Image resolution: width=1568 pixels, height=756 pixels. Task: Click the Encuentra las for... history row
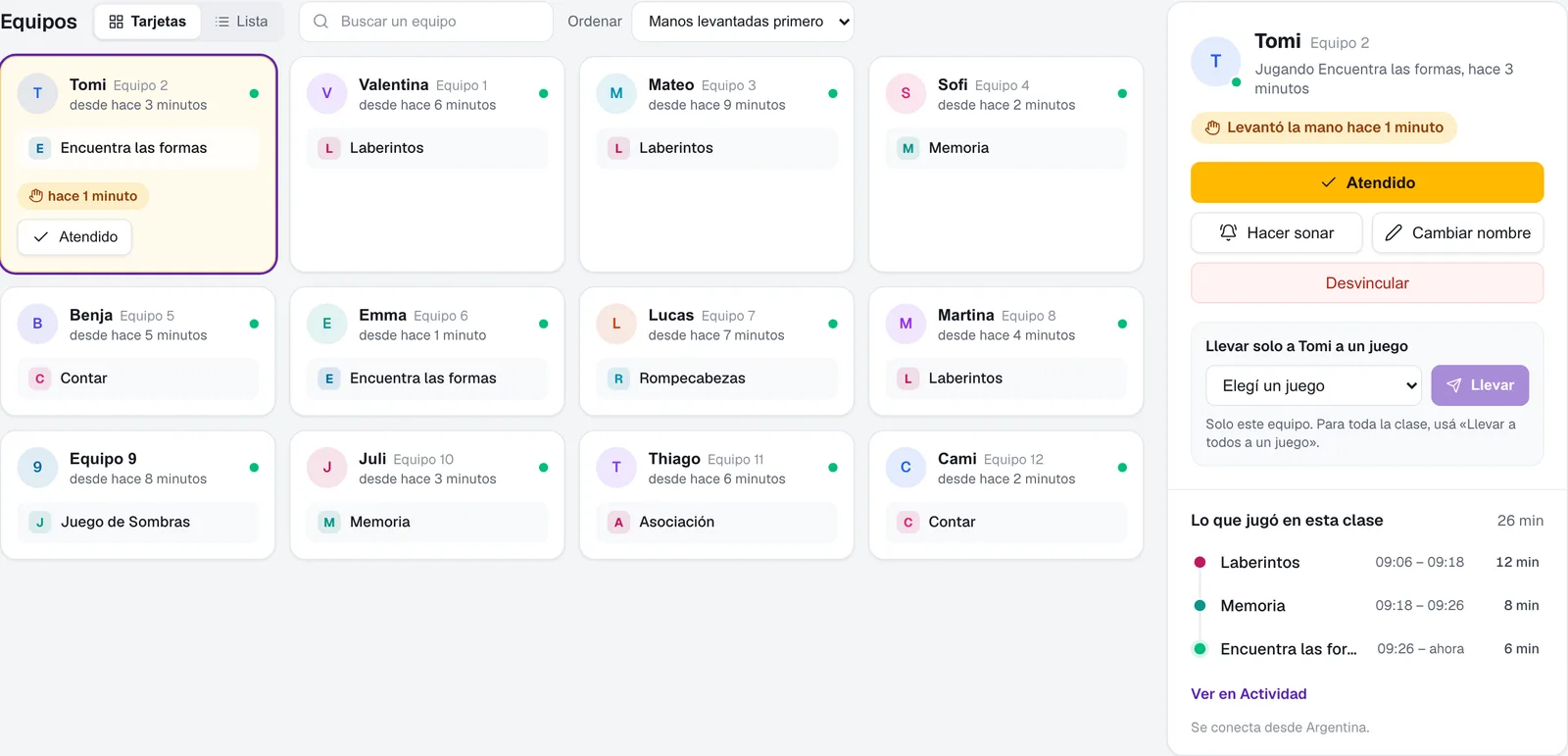click(x=1367, y=649)
